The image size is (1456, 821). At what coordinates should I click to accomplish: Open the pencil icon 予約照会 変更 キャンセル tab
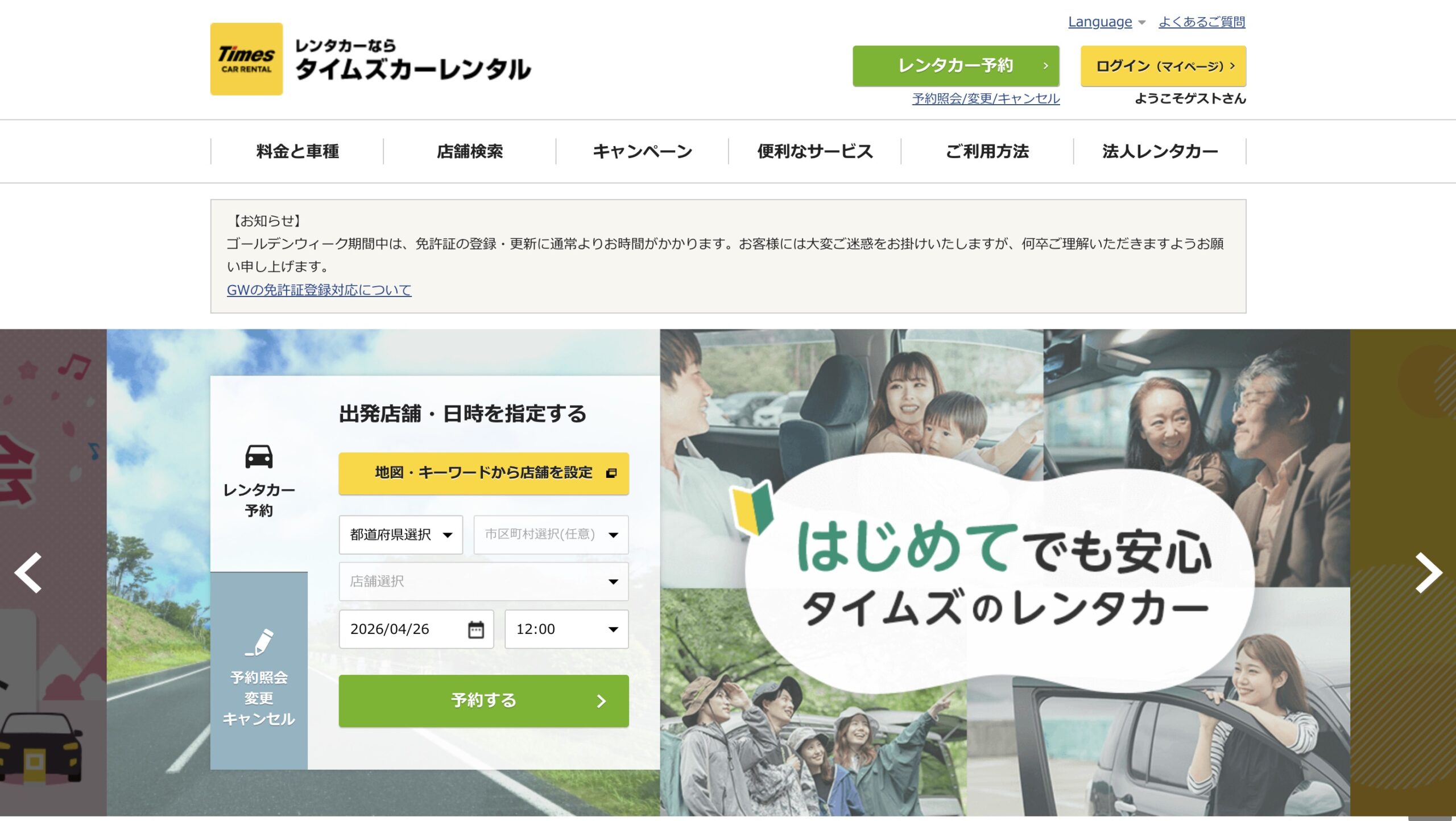259,677
